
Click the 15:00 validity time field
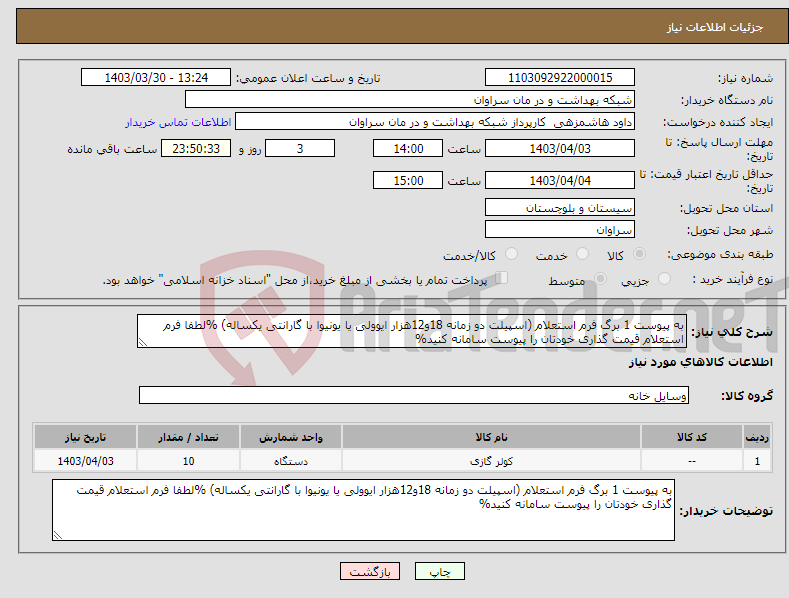tap(408, 180)
